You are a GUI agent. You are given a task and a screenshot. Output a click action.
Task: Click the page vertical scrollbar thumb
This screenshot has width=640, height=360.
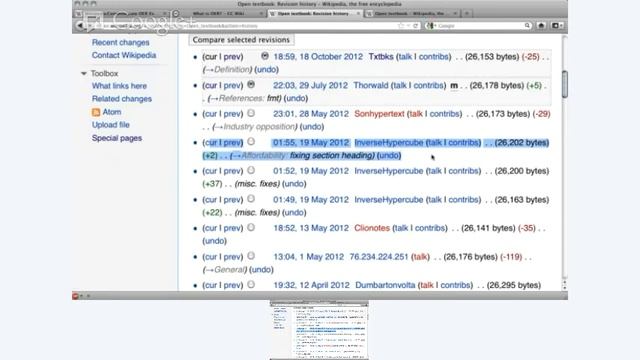pos(564,84)
